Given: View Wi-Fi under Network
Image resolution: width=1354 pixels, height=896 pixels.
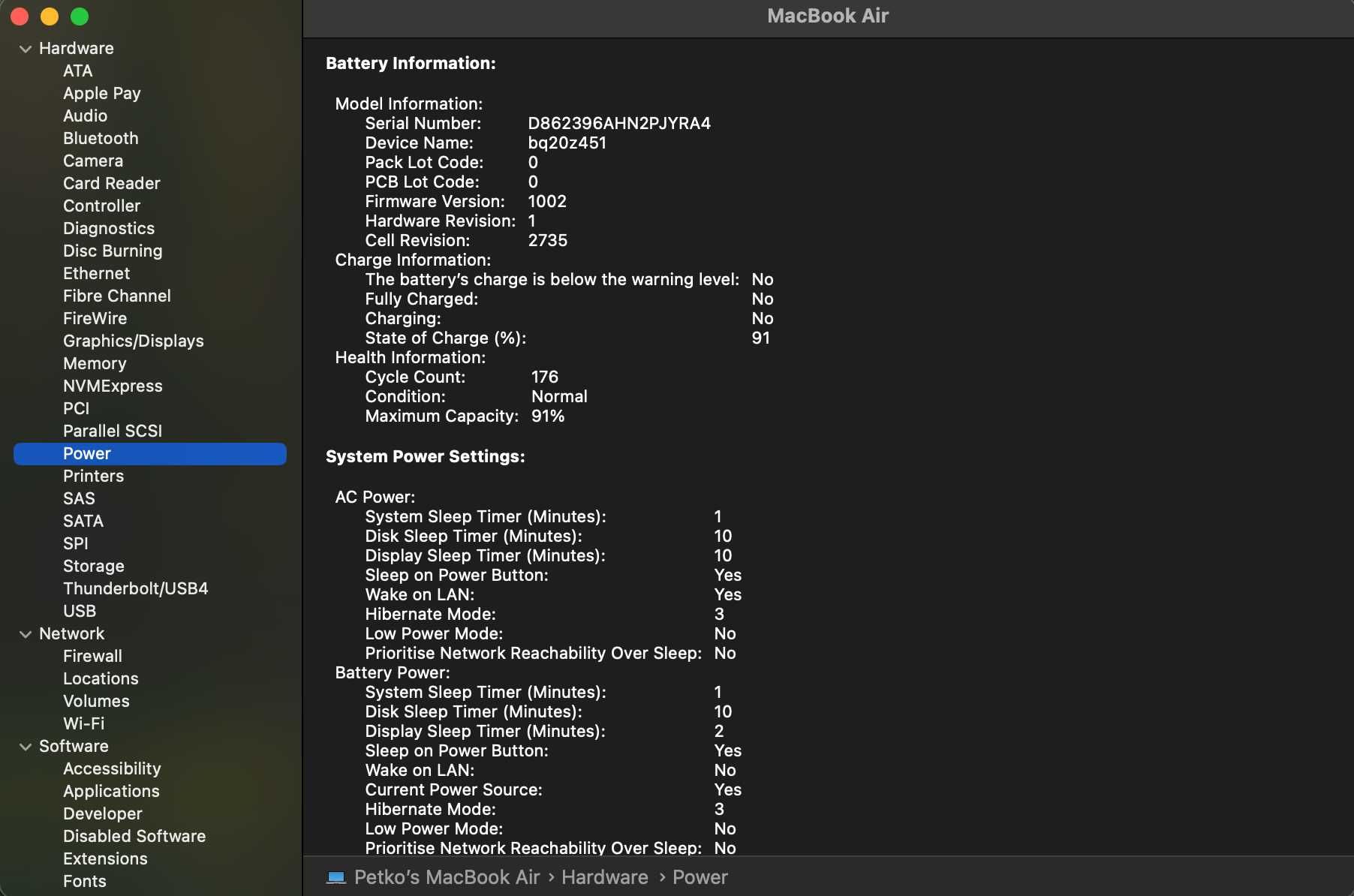Looking at the screenshot, I should point(84,723).
